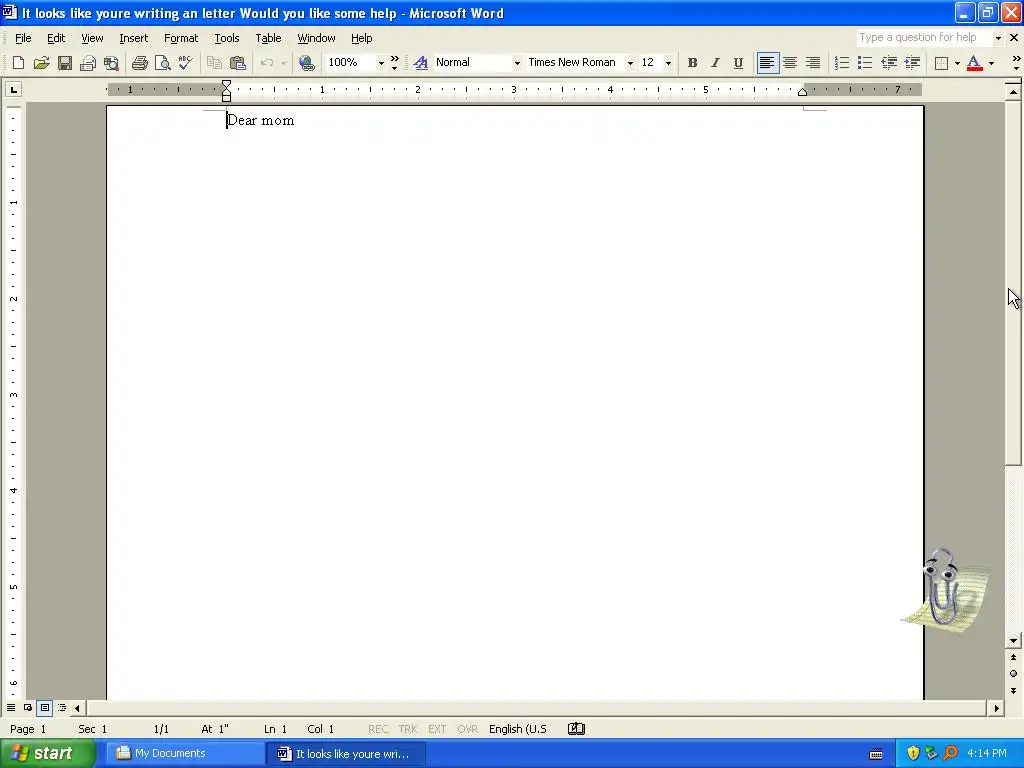Switch to Web Layout view

pyautogui.click(x=28, y=707)
